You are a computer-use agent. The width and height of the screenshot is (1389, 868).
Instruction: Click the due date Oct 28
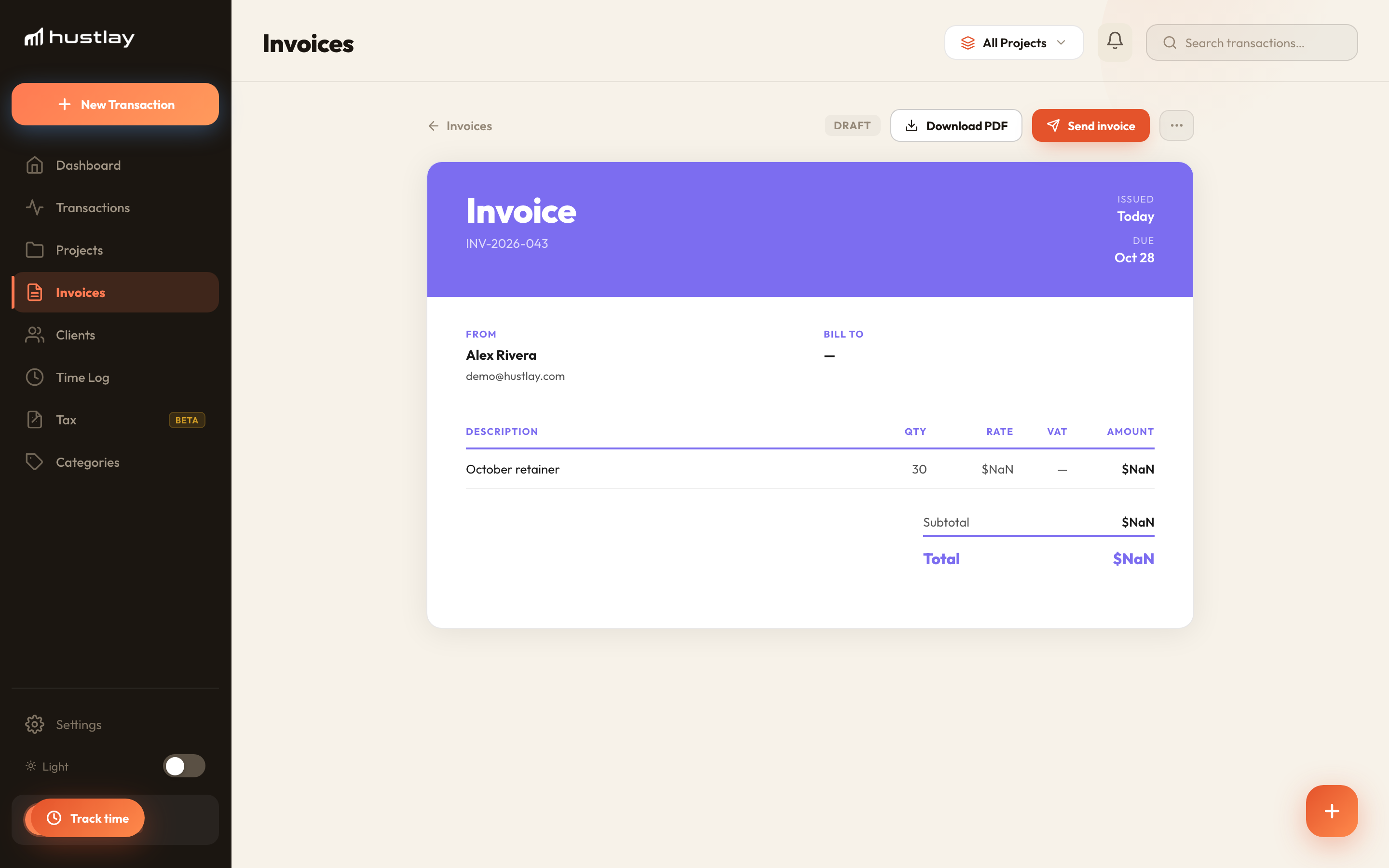point(1134,258)
